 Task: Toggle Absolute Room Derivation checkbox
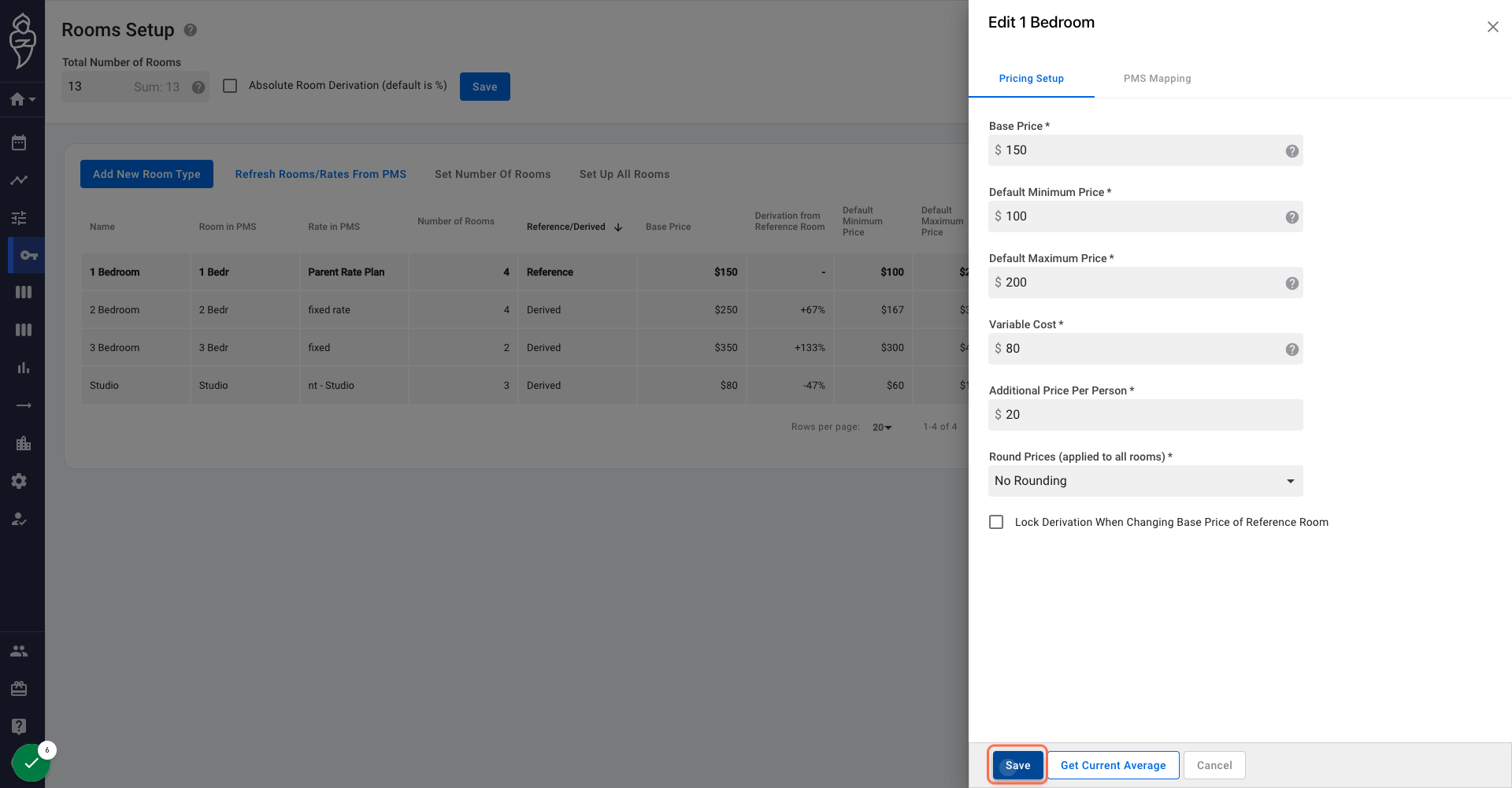(230, 86)
